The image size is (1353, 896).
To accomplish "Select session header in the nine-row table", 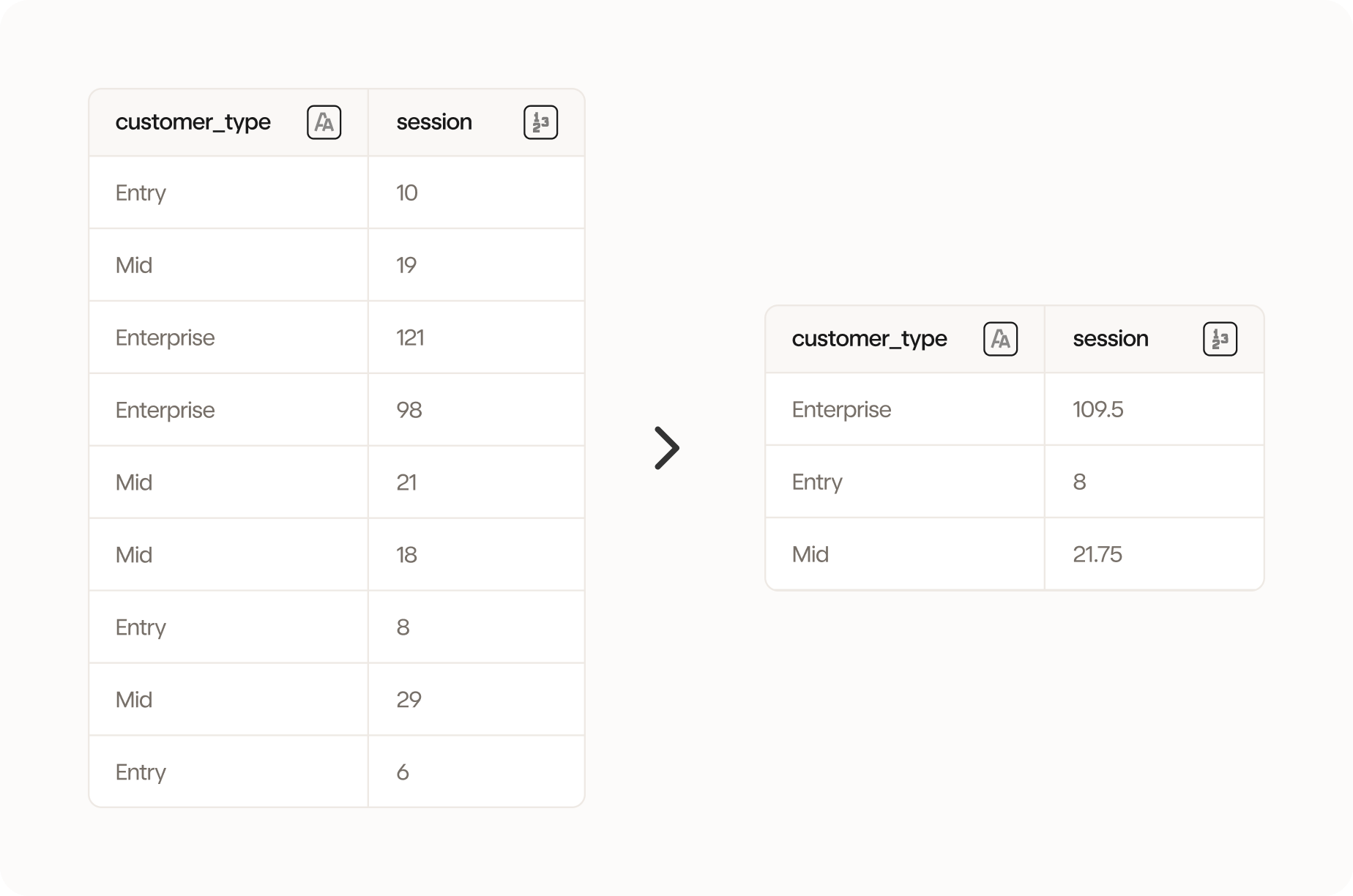I will [x=434, y=122].
